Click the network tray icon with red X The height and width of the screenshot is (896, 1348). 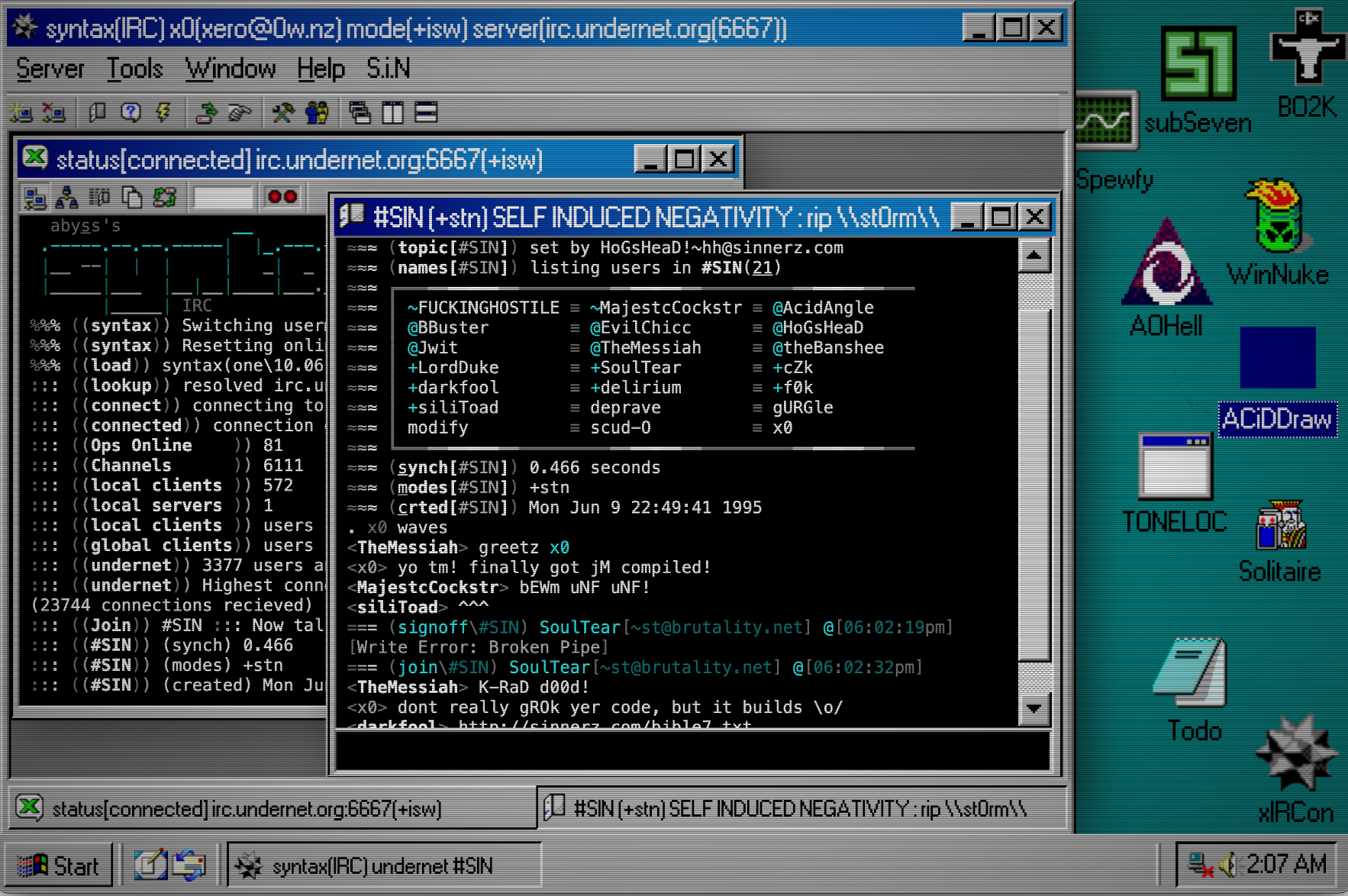(1201, 865)
